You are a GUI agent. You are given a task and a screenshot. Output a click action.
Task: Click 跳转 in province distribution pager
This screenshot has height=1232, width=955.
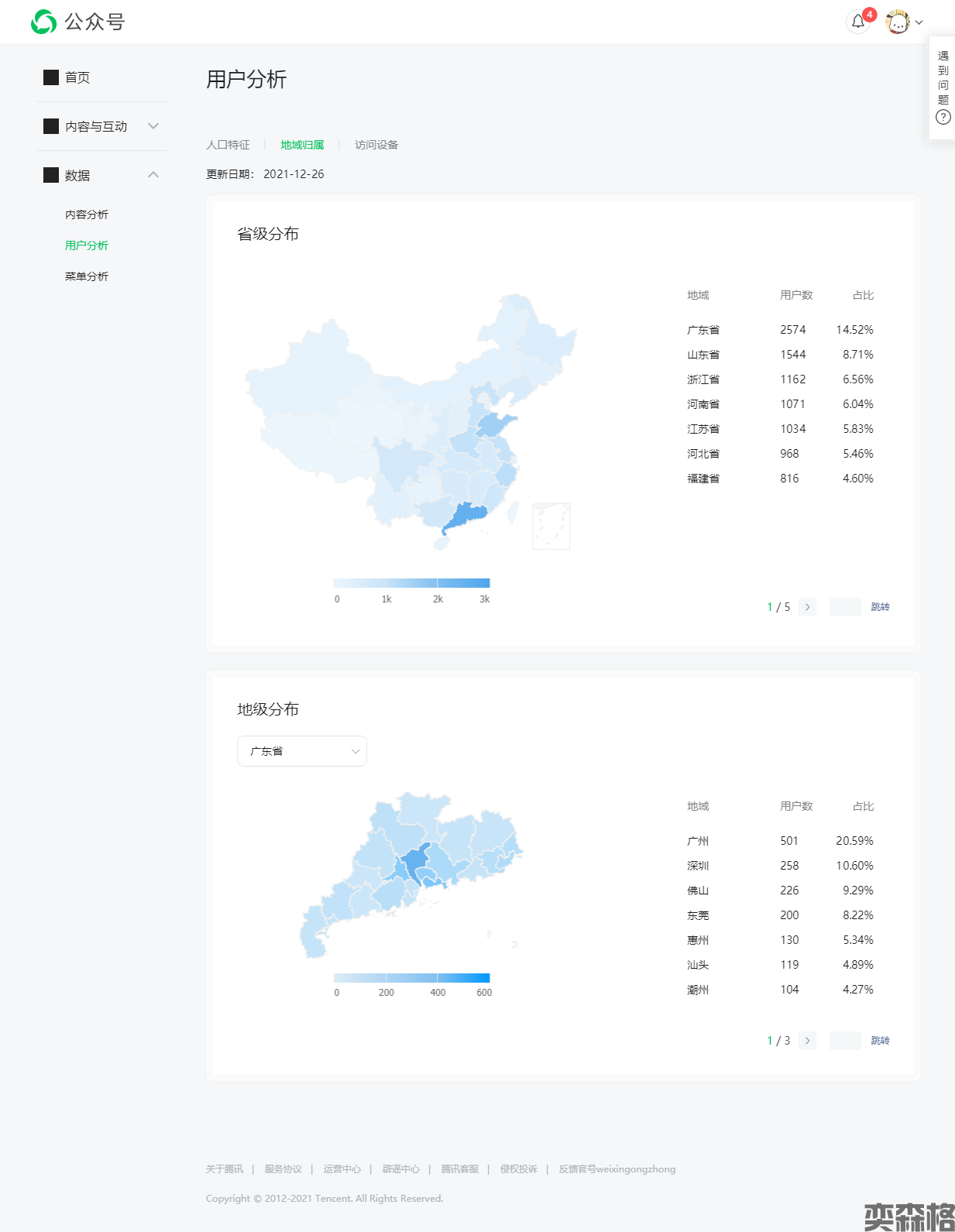(x=880, y=607)
